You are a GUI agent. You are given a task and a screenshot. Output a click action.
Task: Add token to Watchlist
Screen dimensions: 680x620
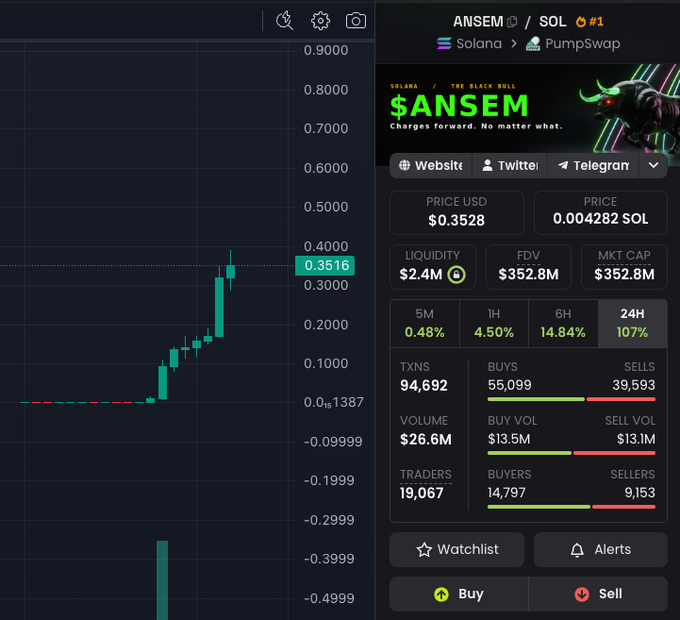[x=457, y=549]
